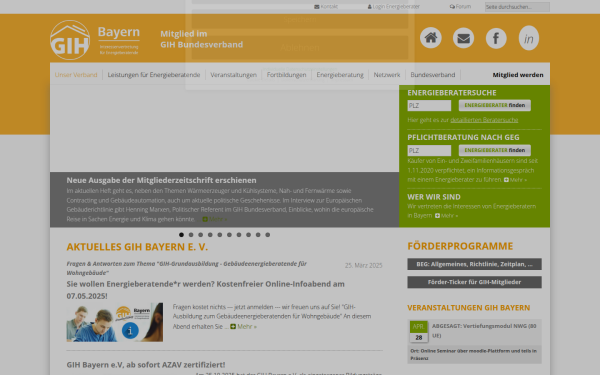Open 'Leistungen für Energieberatende' menu item
The width and height of the screenshot is (600, 375).
154,75
